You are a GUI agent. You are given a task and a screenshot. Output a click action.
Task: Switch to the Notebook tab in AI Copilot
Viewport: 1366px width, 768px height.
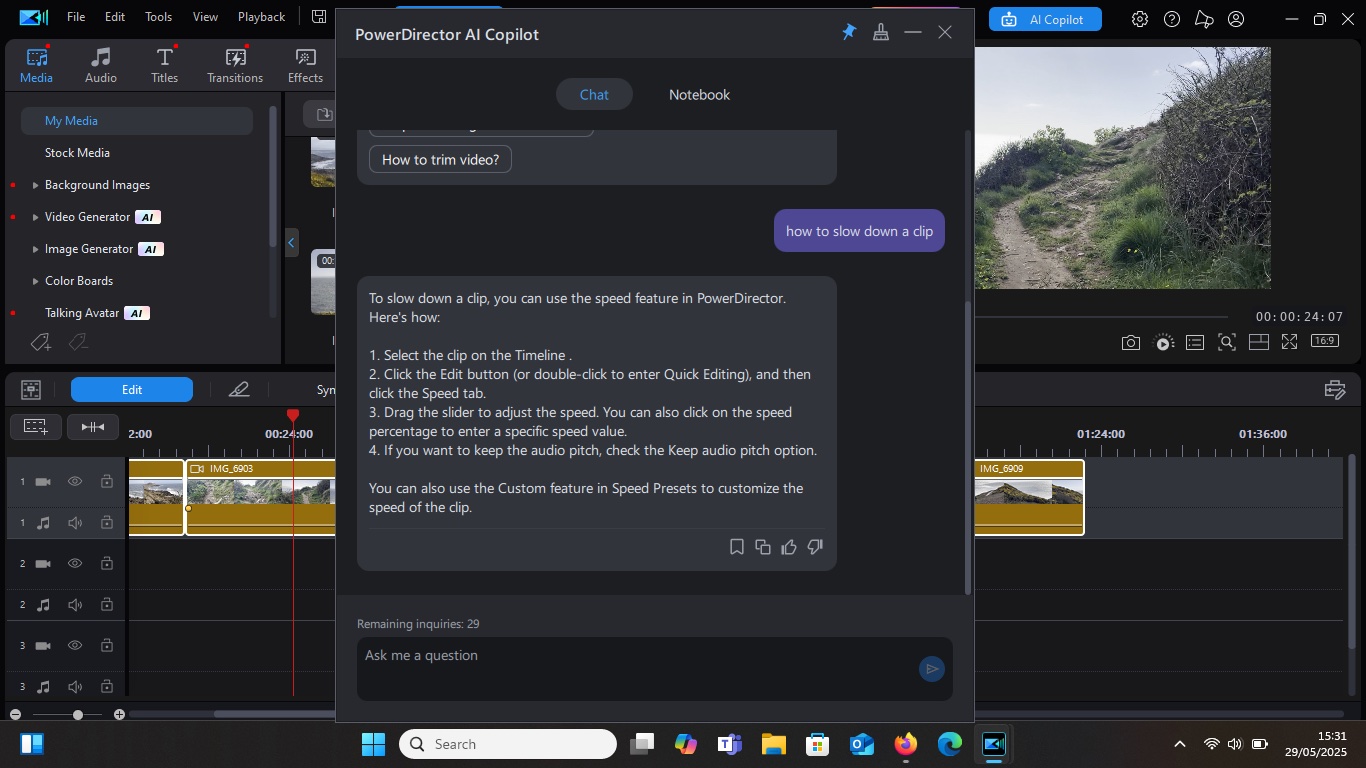point(699,95)
